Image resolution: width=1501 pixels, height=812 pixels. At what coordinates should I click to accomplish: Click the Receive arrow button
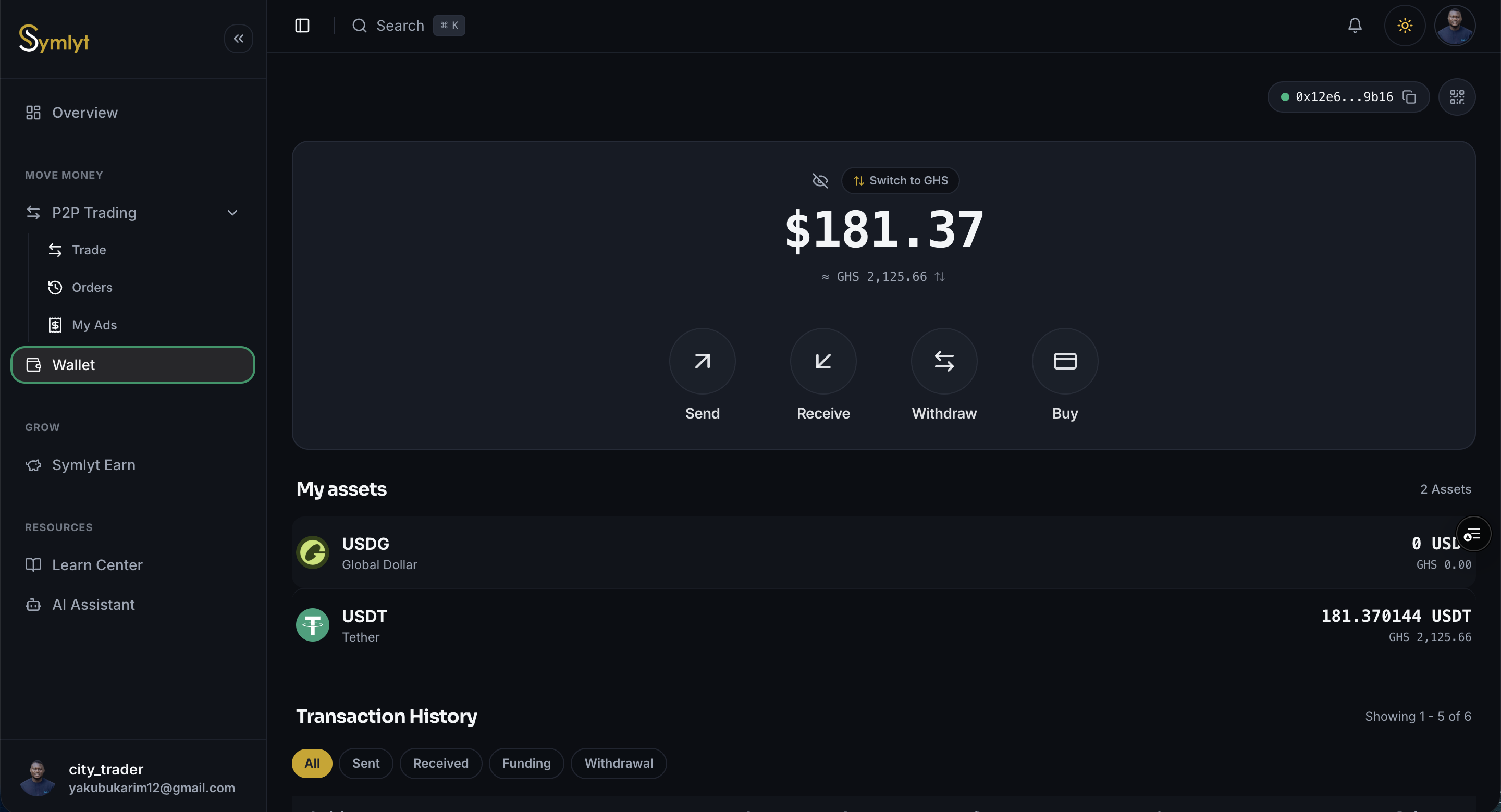pos(823,361)
